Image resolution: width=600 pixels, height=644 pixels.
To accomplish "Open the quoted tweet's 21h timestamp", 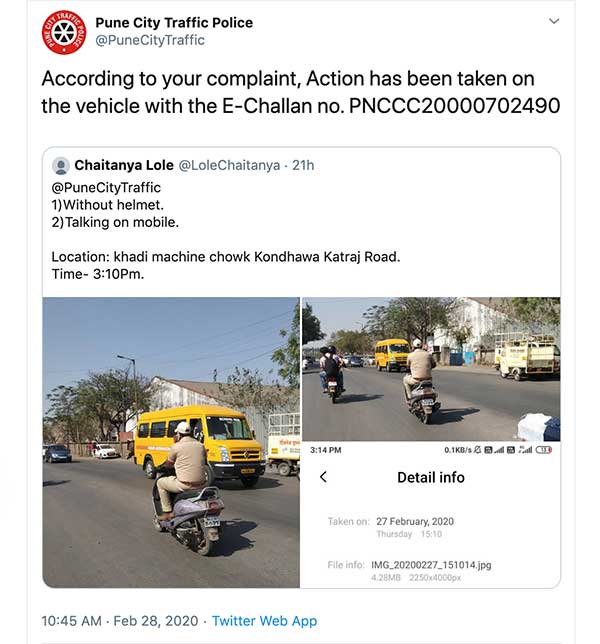I will (303, 165).
